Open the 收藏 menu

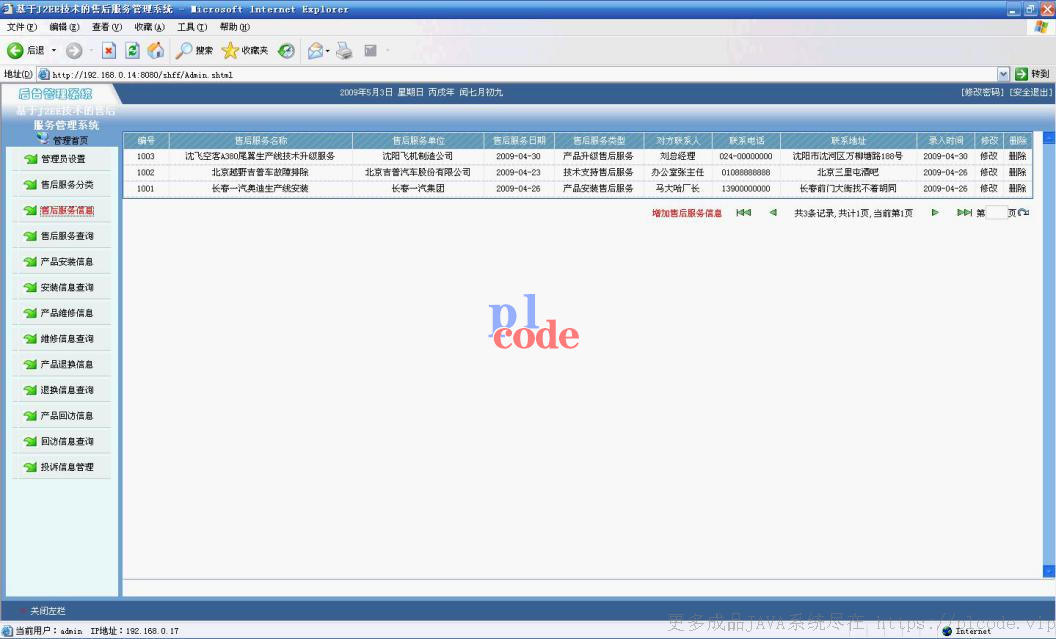[x=150, y=27]
